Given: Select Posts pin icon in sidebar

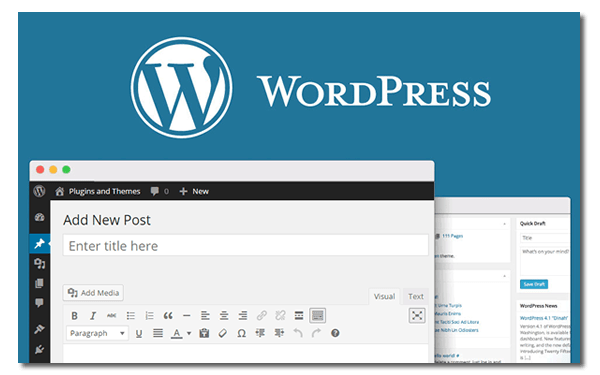Looking at the screenshot, I should coord(39,243).
